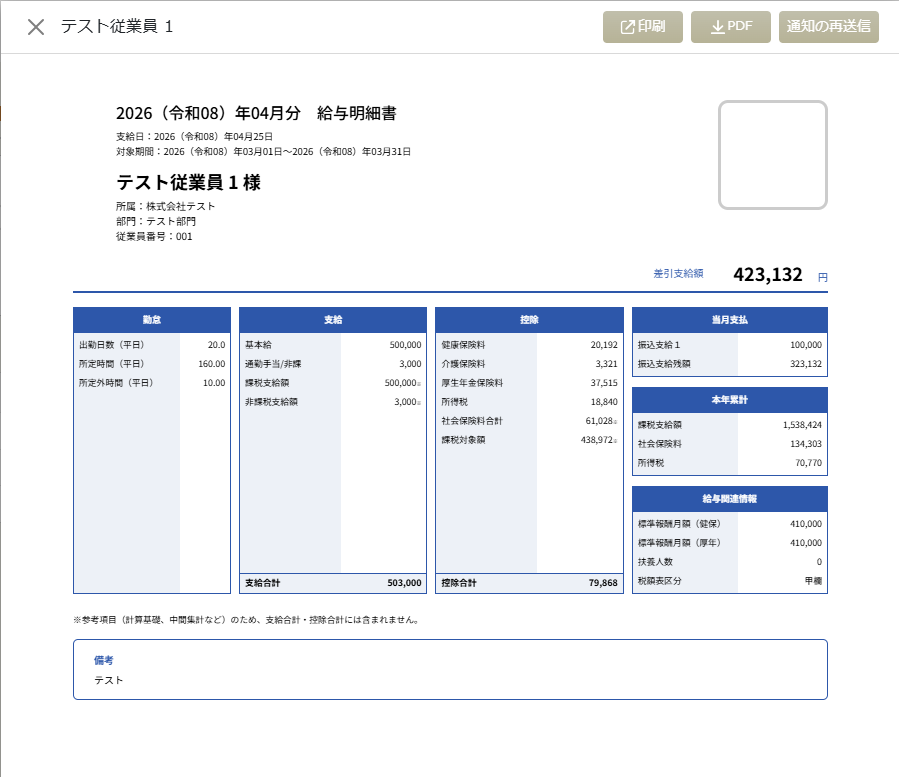Click the 基本給 row in 支給
This screenshot has height=777, width=899.
click(x=333, y=345)
